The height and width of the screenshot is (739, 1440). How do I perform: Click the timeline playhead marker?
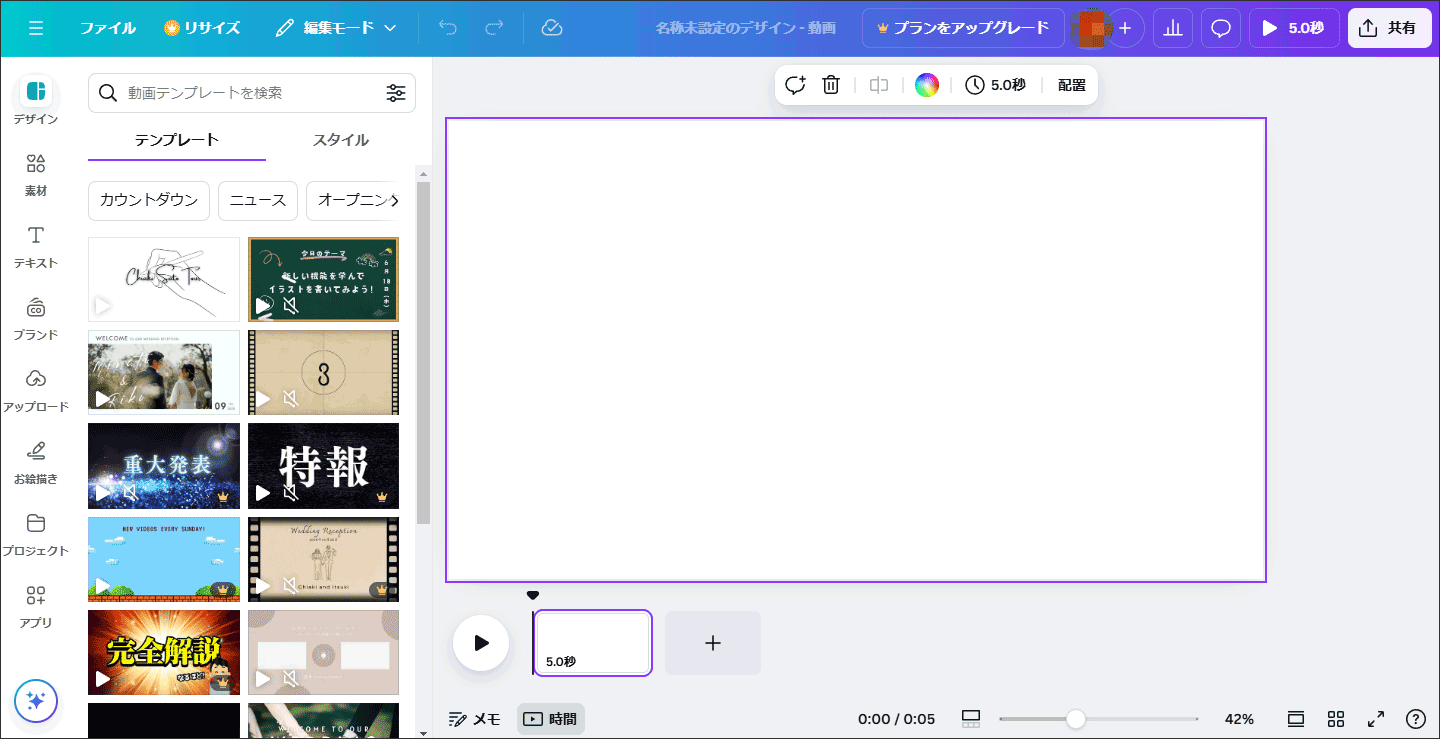[x=533, y=596]
